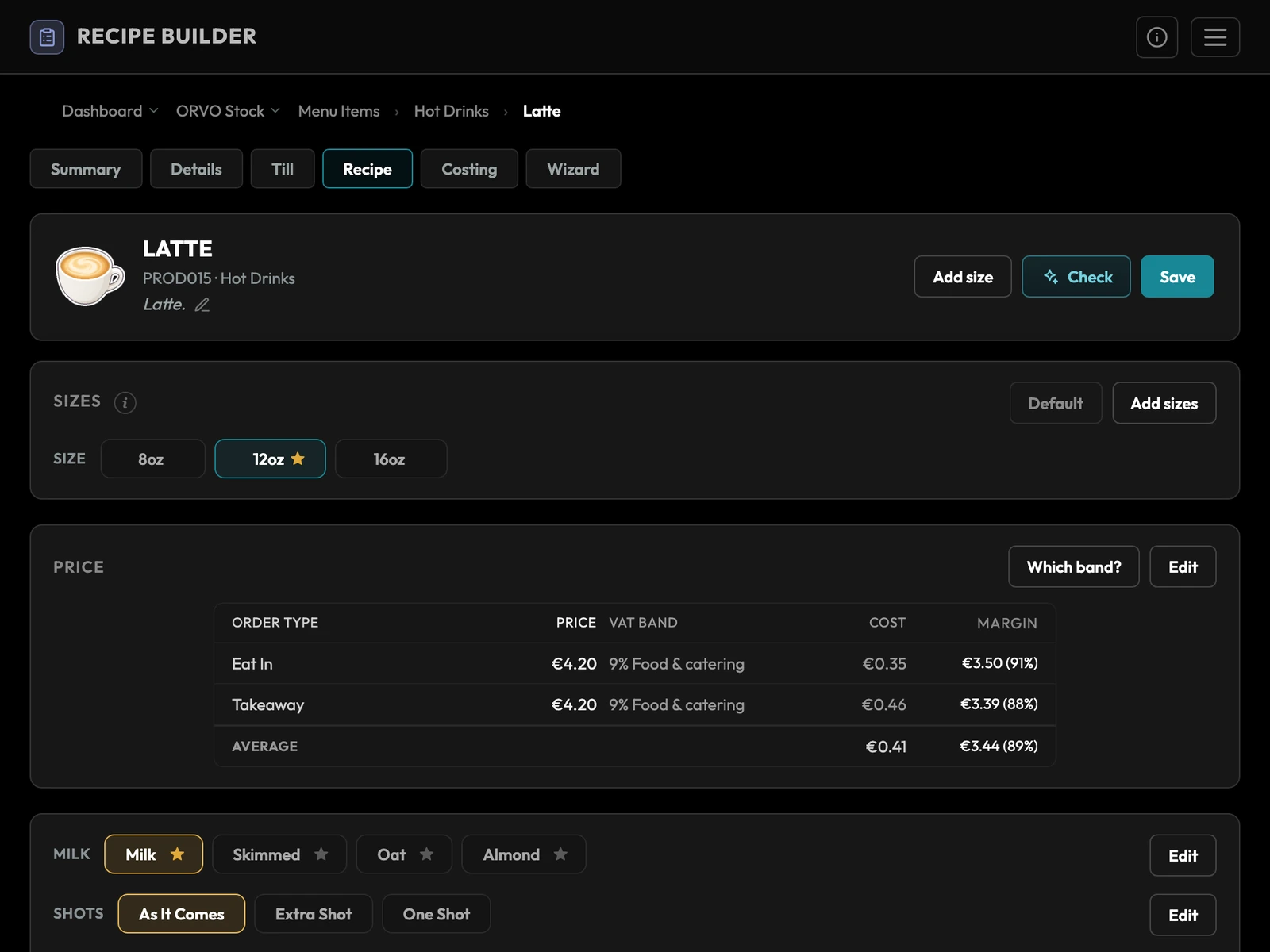
Task: Click the Add size button
Action: coord(963,277)
